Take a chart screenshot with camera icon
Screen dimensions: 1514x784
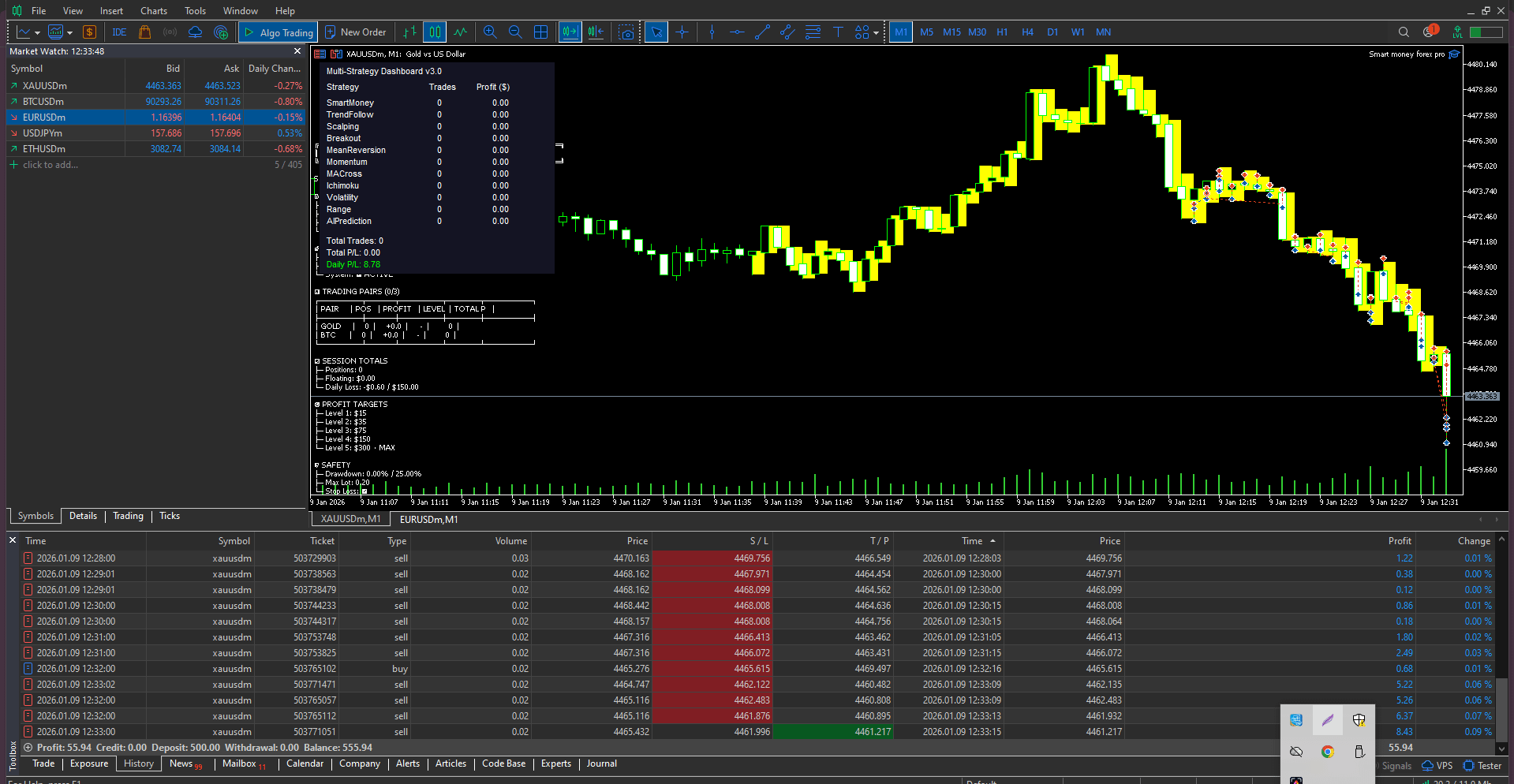coord(626,32)
